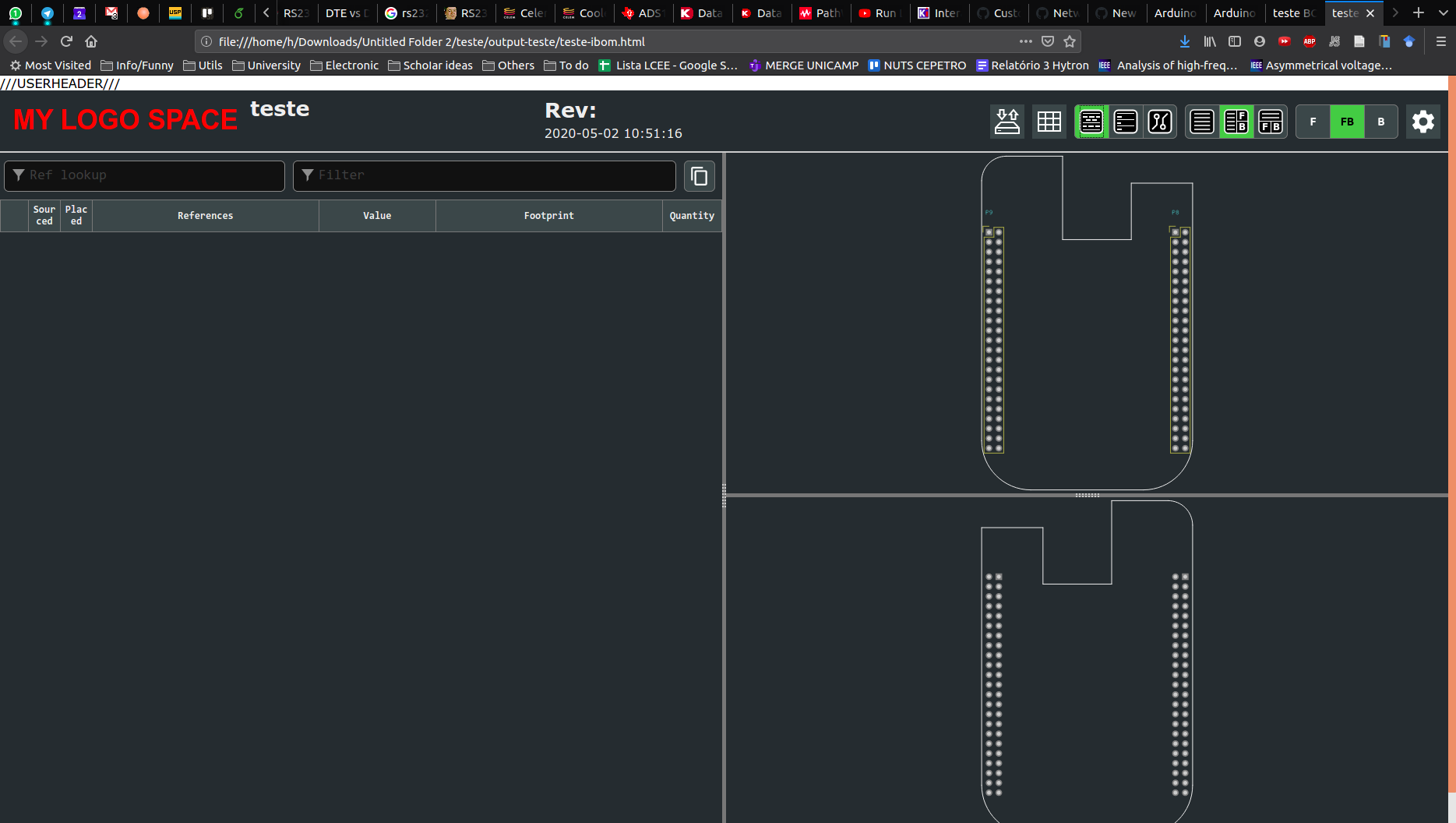The width and height of the screenshot is (1456, 823).
Task: Click the save/load board data icon
Action: [x=1007, y=122]
